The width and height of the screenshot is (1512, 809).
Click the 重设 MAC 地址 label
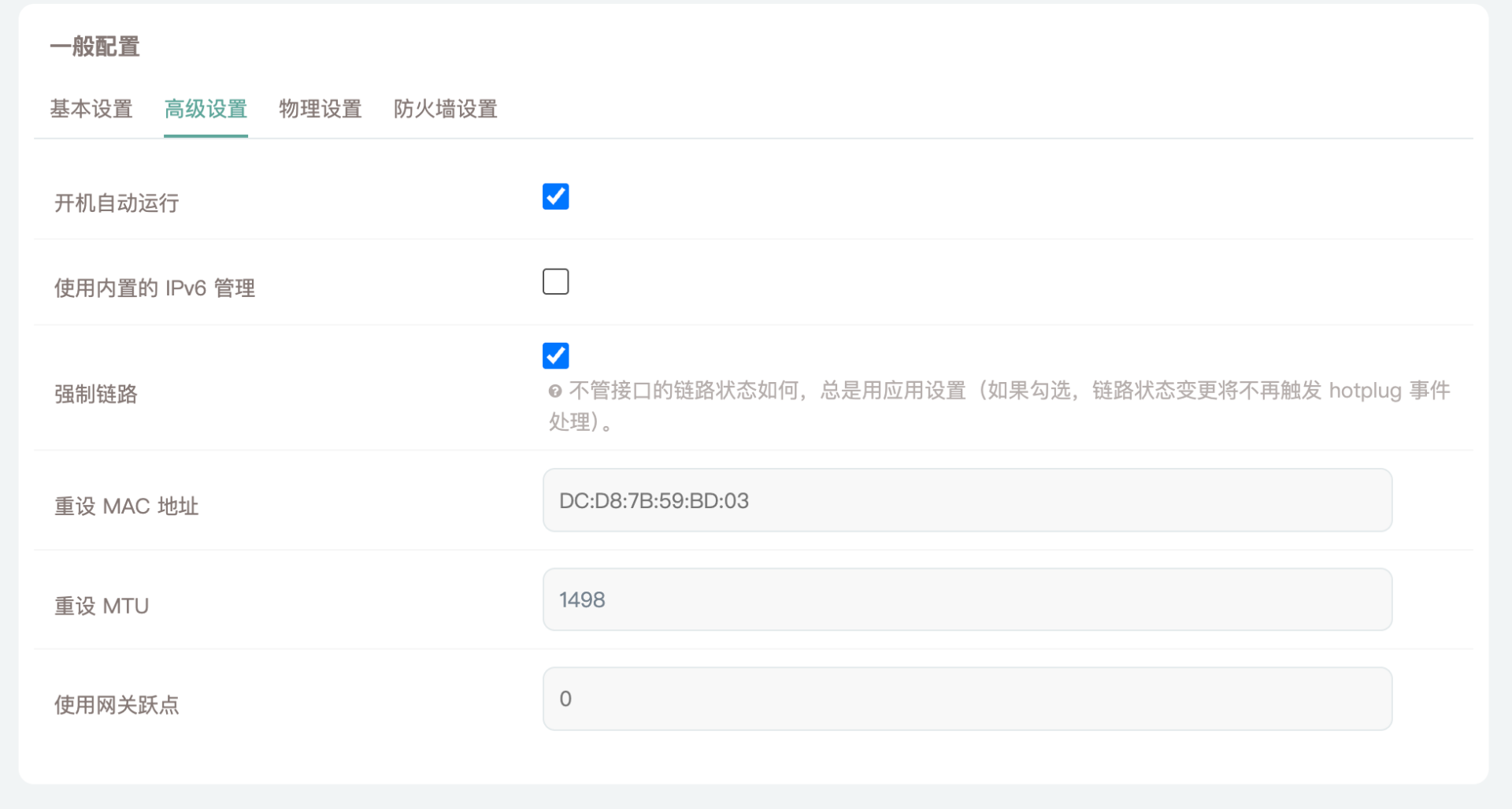(126, 507)
